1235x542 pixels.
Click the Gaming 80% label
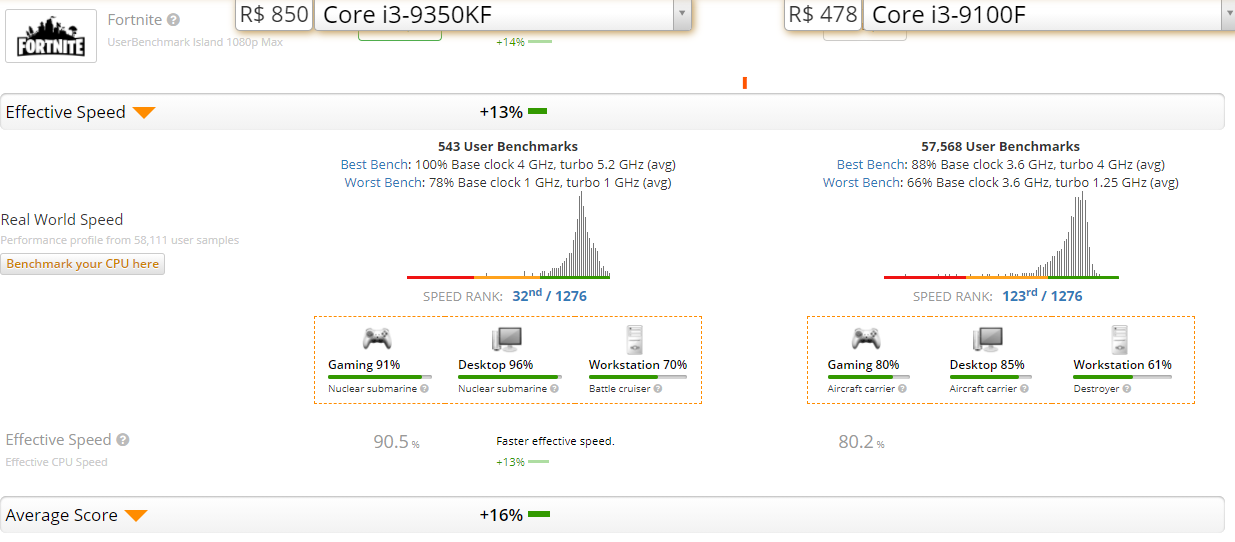(x=863, y=365)
